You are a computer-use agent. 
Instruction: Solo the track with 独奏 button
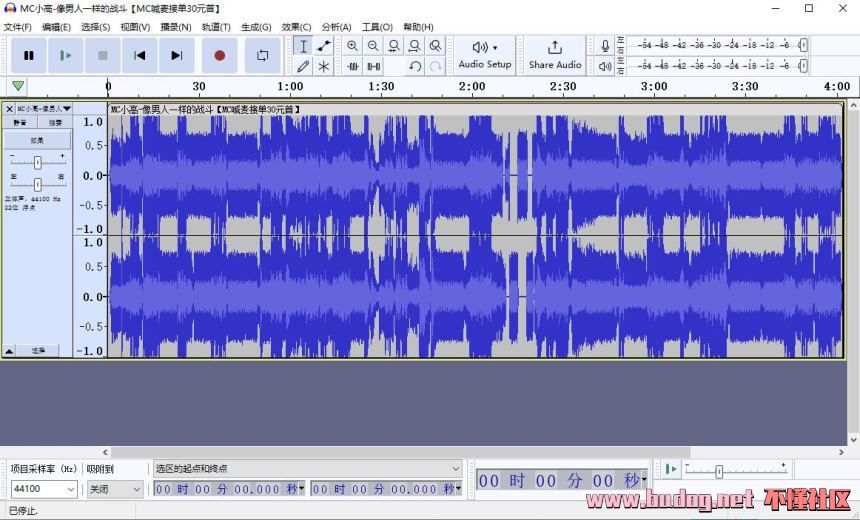(x=55, y=123)
